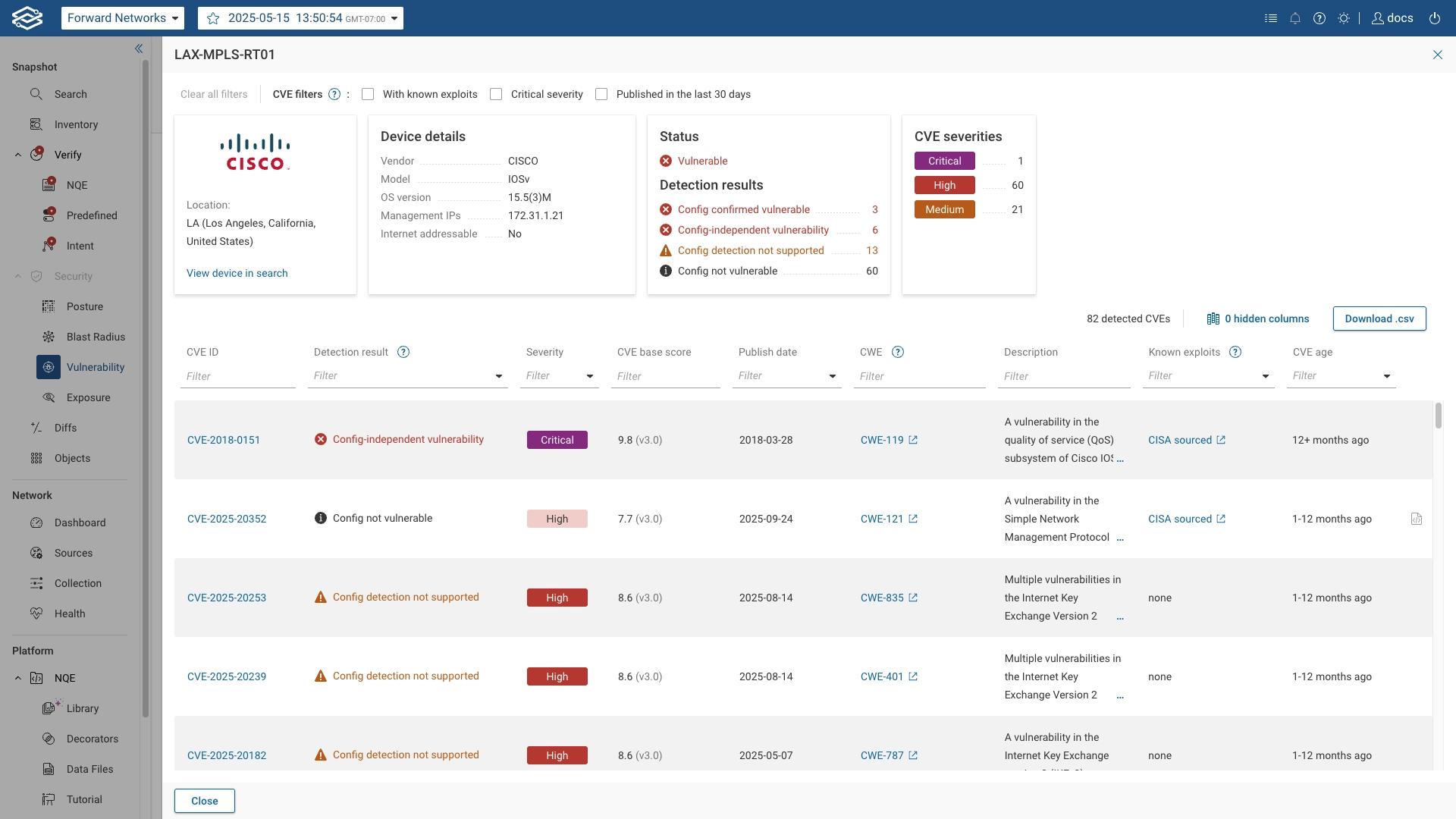Click document icon on CVE-2025-20352 row
Viewport: 1456px width, 819px height.
click(x=1416, y=519)
